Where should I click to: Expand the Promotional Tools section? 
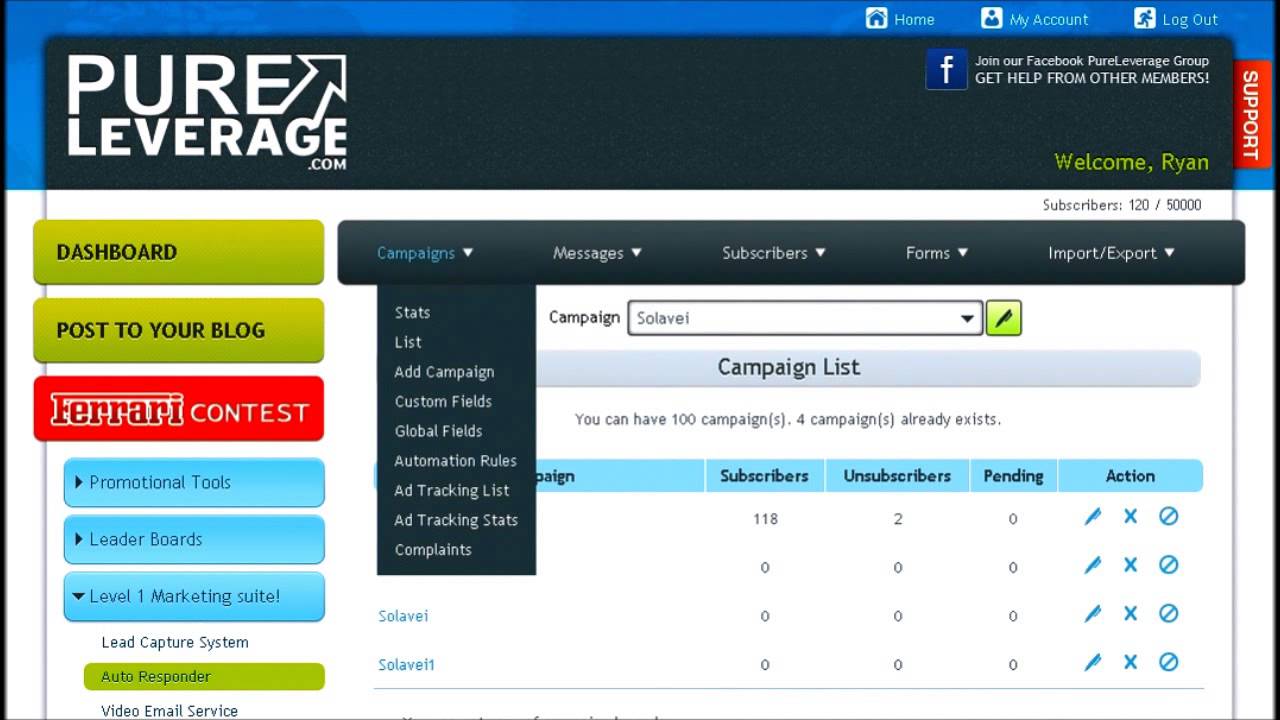click(194, 483)
